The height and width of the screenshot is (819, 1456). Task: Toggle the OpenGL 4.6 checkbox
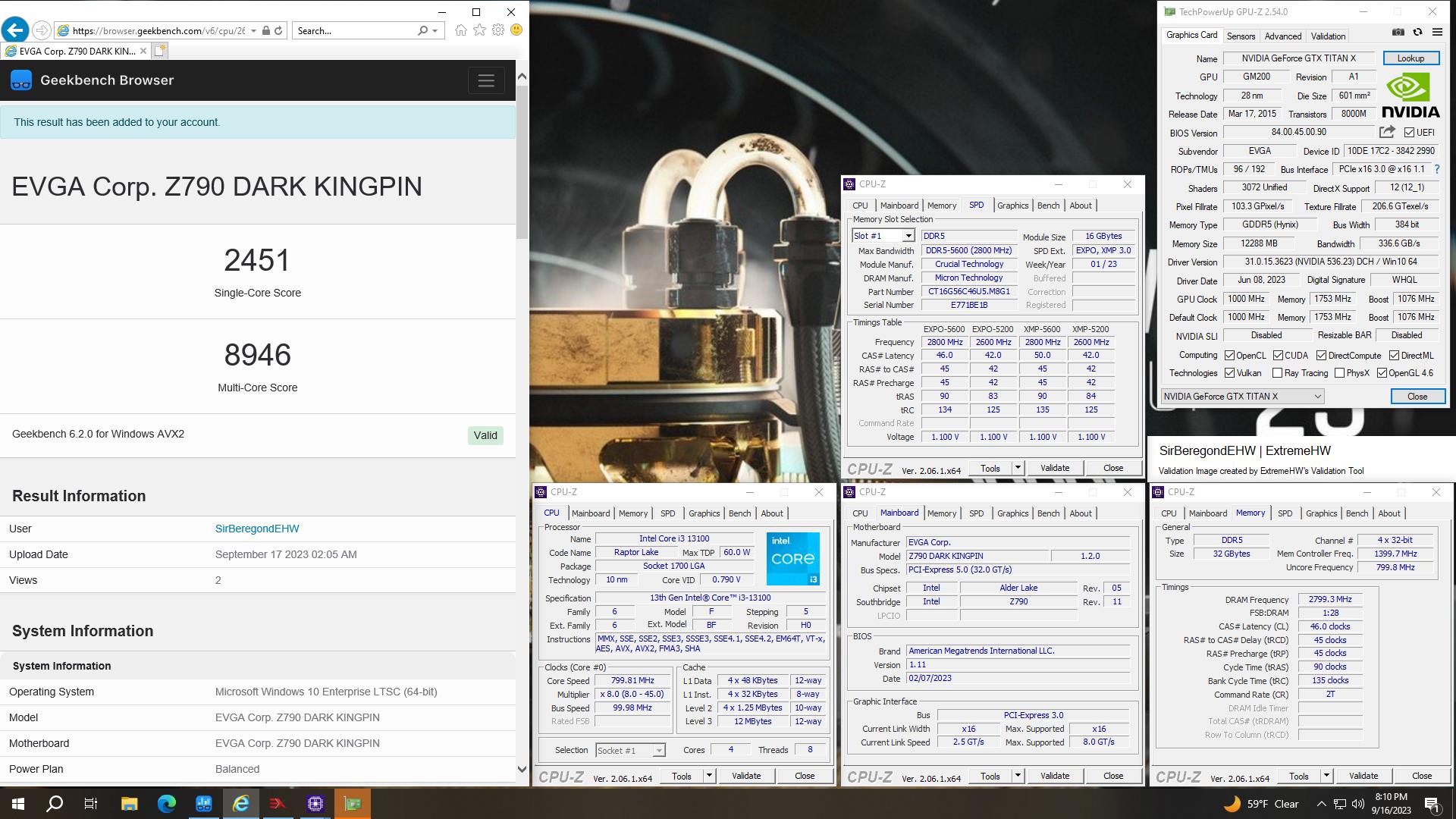(1382, 373)
